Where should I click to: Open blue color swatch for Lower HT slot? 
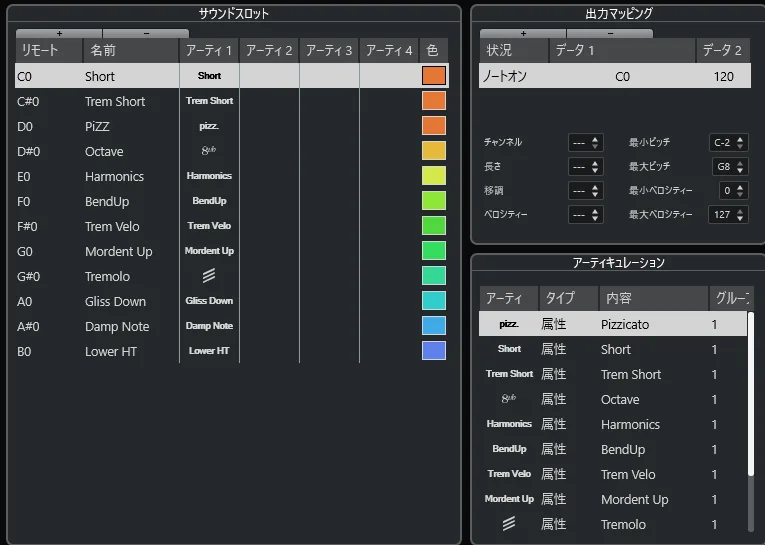pyautogui.click(x=434, y=351)
